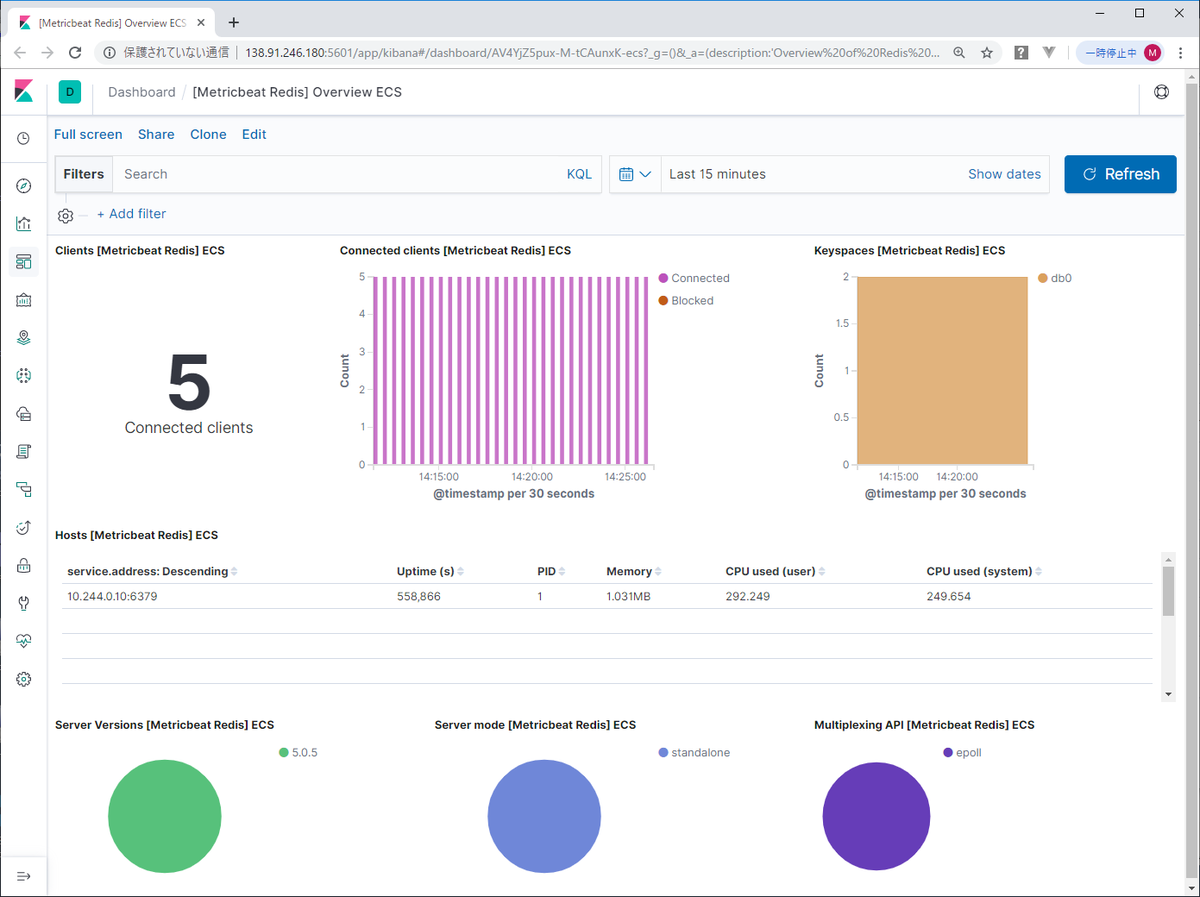Open Infrastructure icon in sidebar

point(24,414)
